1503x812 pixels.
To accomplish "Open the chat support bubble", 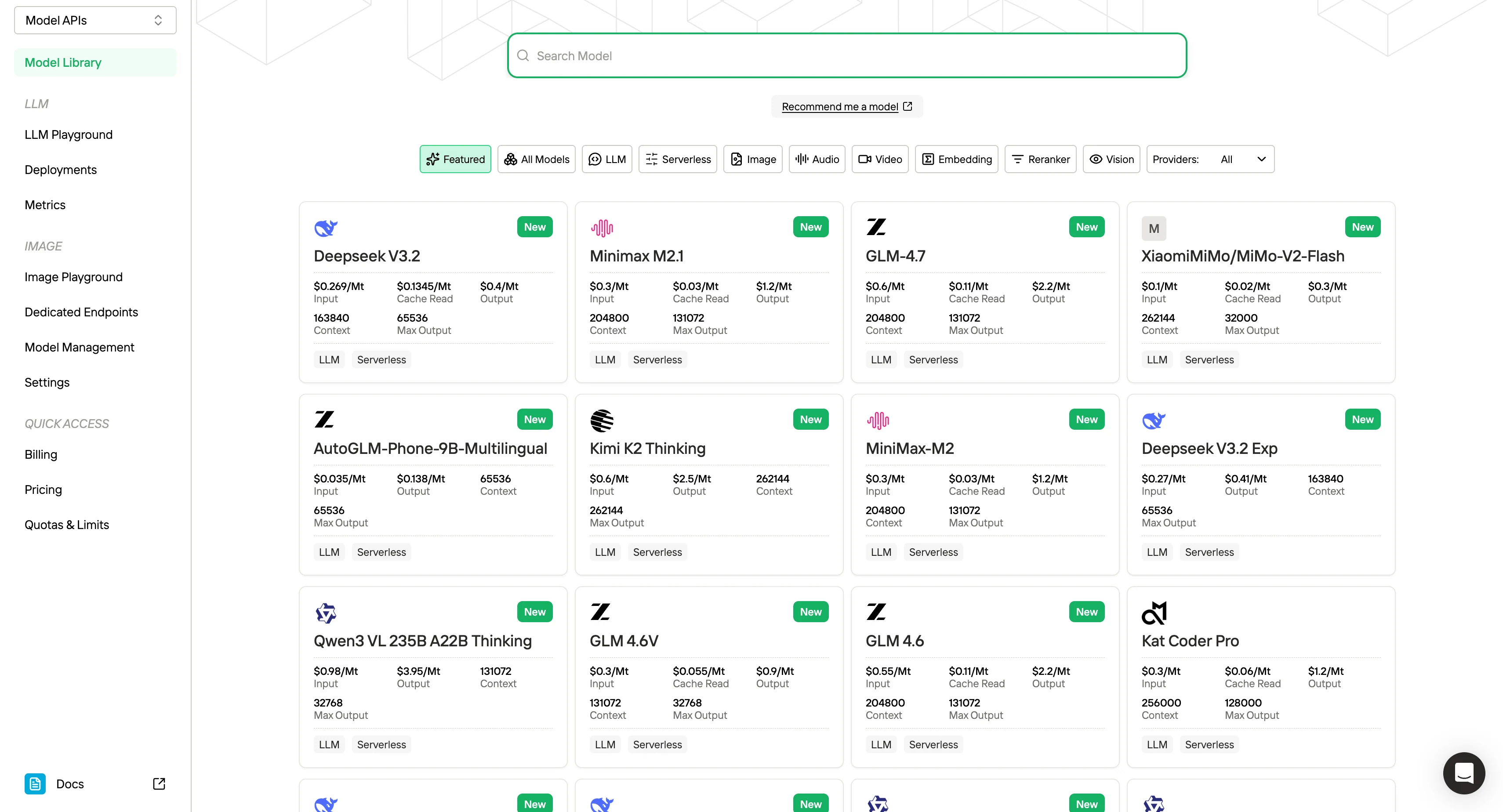I will pos(1464,773).
